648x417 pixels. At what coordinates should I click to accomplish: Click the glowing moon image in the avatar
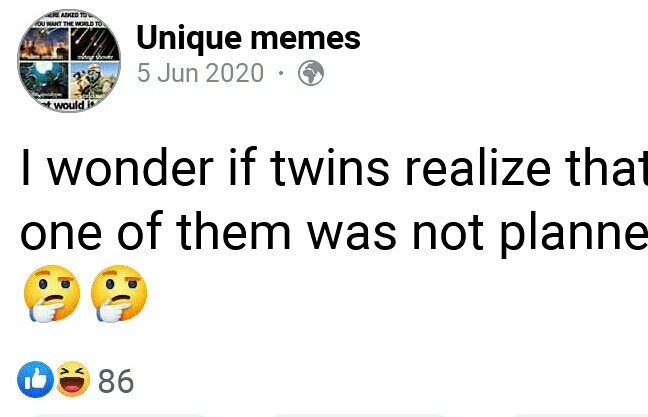pos(44,80)
